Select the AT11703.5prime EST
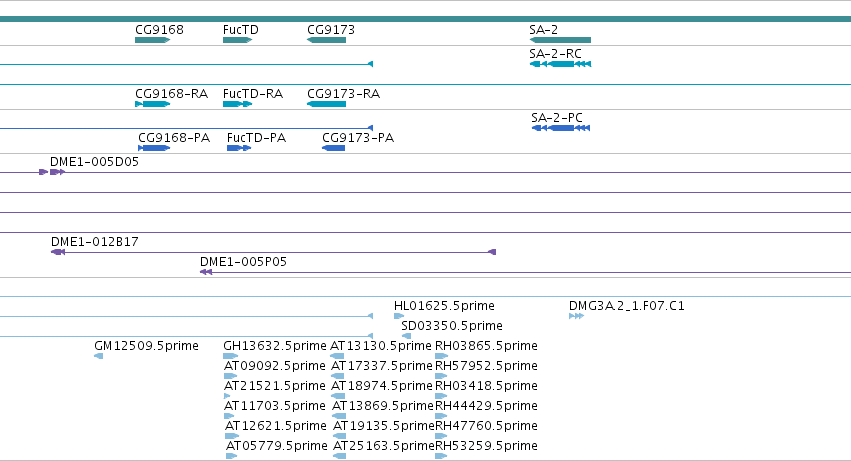Viewport: 851px width, 461px height. (x=229, y=416)
